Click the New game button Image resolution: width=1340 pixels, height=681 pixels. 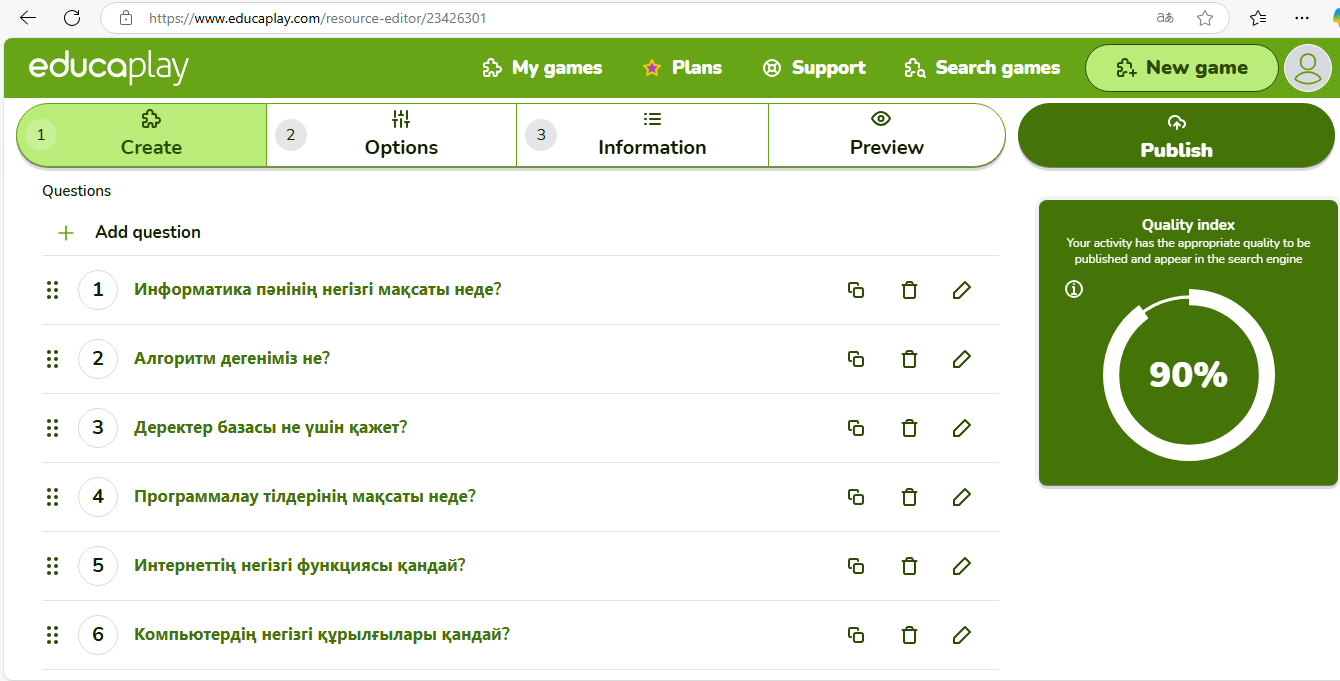(1182, 68)
